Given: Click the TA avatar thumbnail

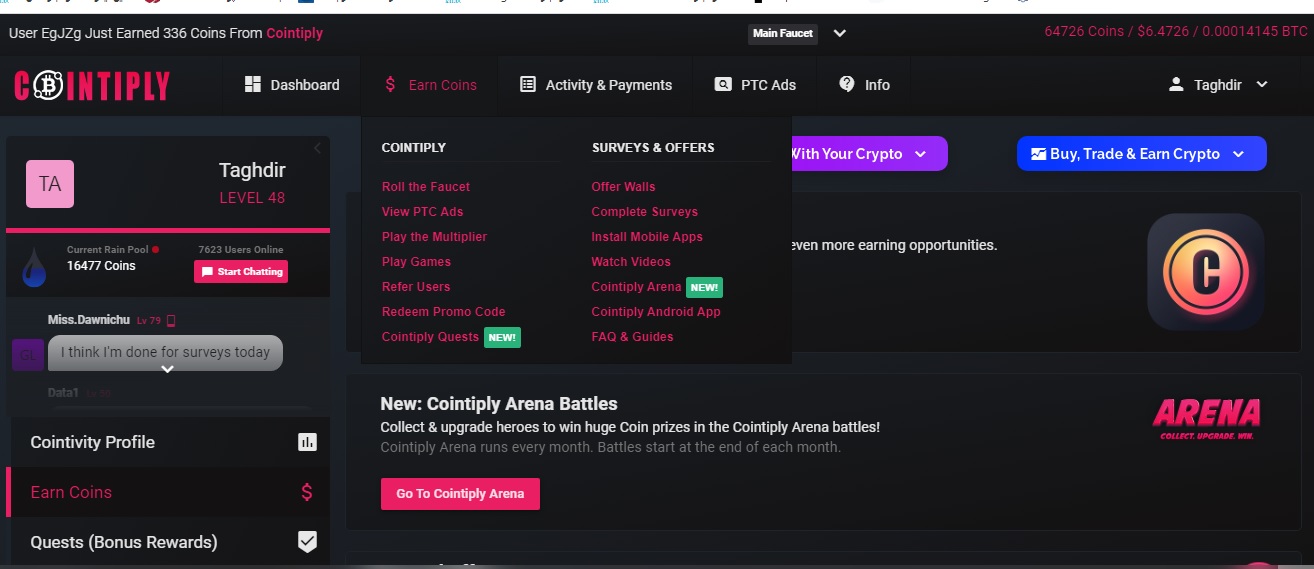Looking at the screenshot, I should pos(50,184).
